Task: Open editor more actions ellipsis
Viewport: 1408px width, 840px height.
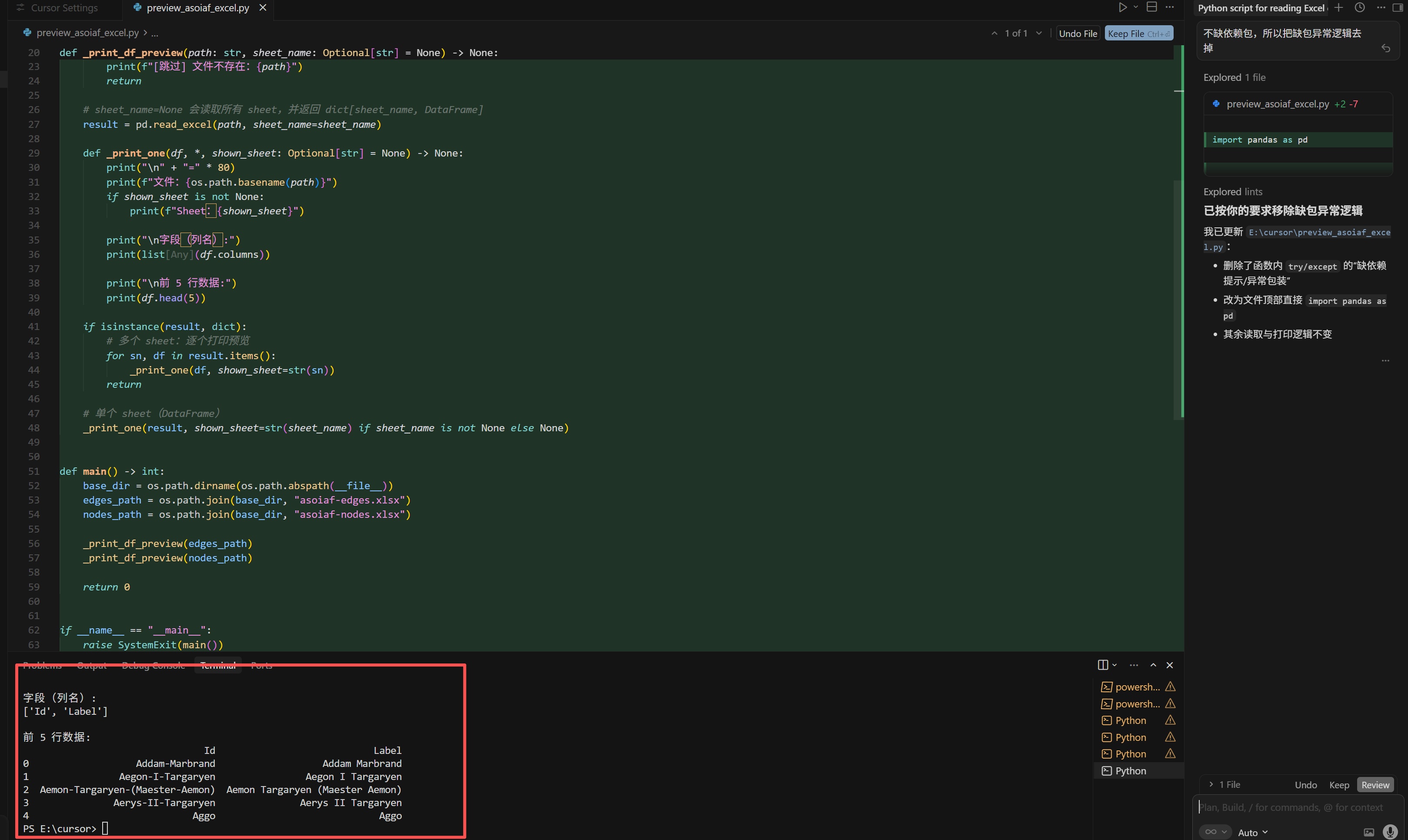Action: pyautogui.click(x=1170, y=7)
